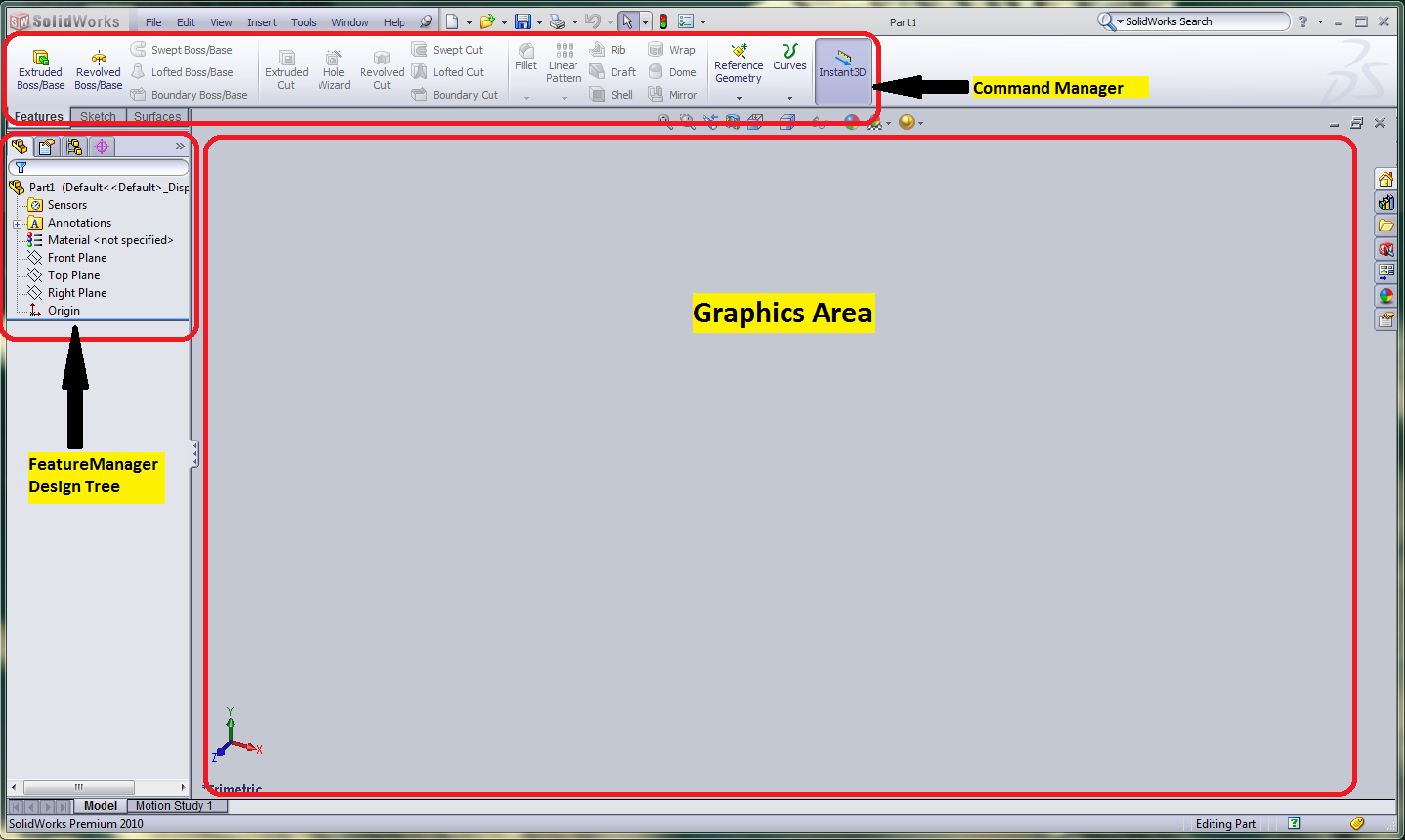Select the Model tab
Screen dimensions: 1405x840
point(101,806)
